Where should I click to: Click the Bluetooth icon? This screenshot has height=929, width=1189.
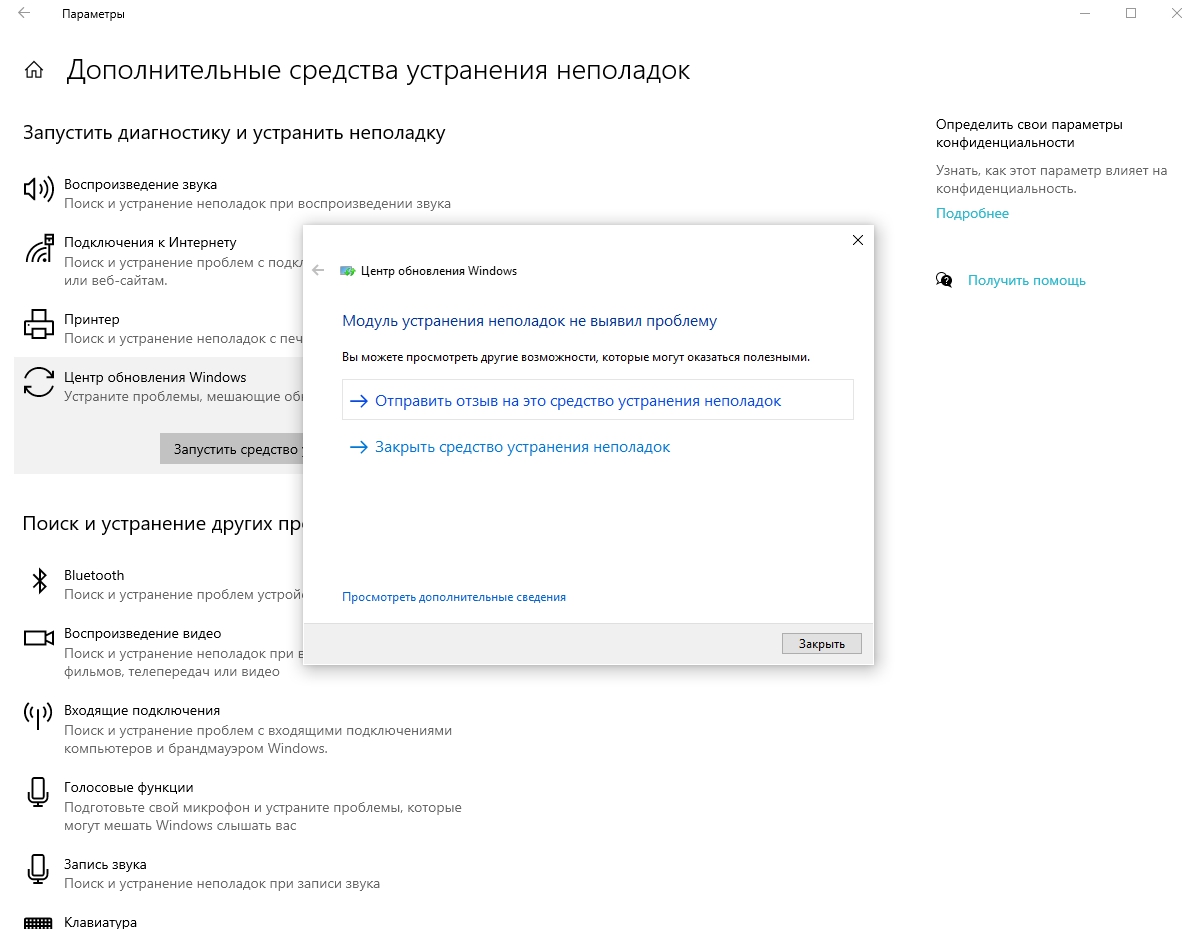39,581
